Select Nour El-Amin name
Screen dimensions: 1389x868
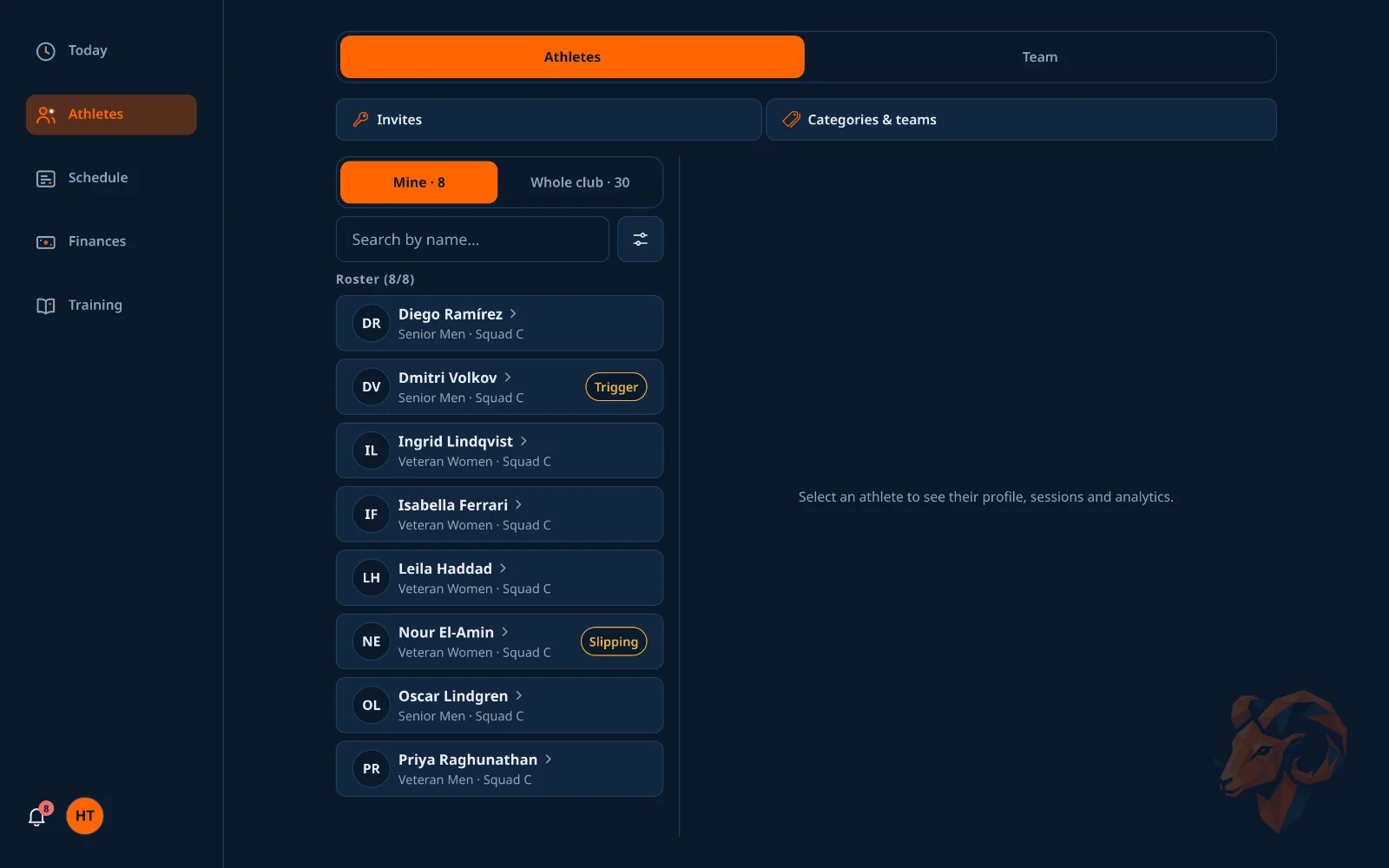[446, 633]
